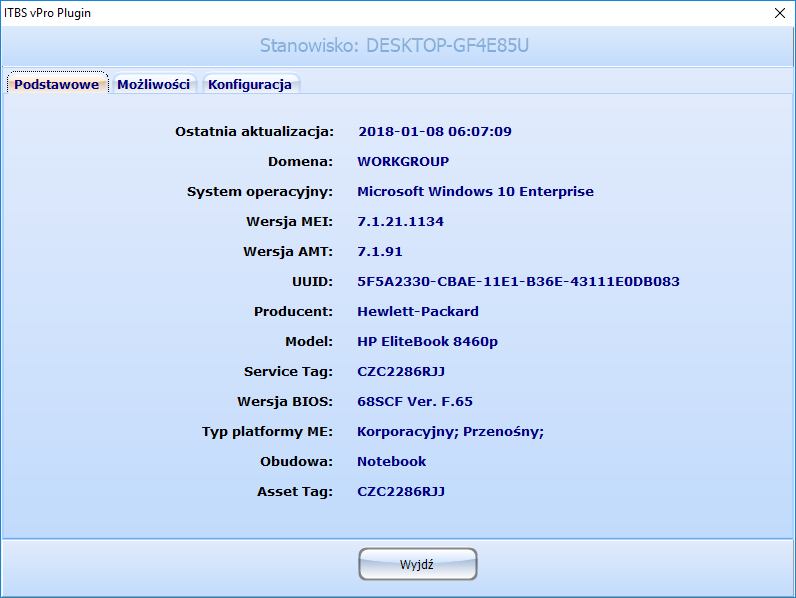The height and width of the screenshot is (598, 796).
Task: Click the last update timestamp 2018-01-08 06:07:09
Action: (x=435, y=132)
